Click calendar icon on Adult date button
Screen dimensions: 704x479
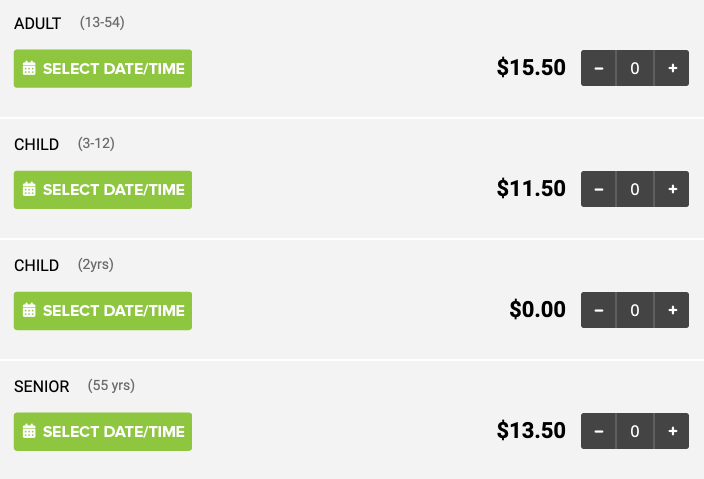(x=29, y=68)
